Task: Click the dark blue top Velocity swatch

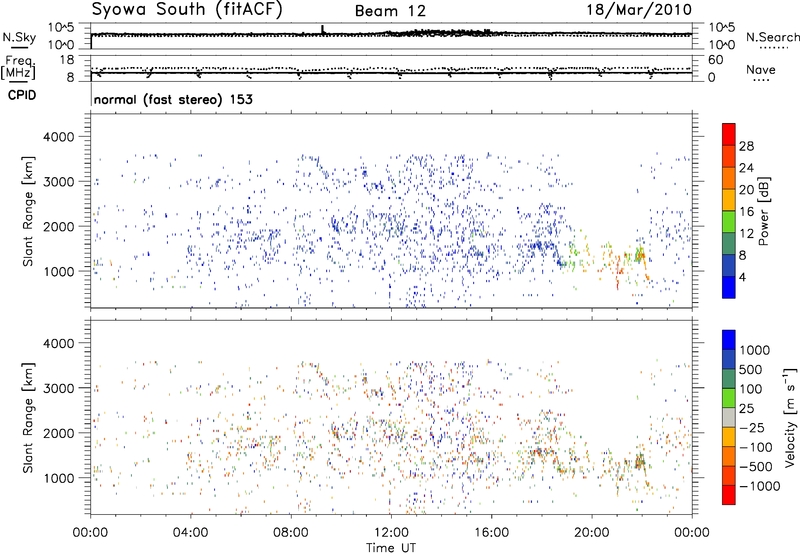Action: pos(729,340)
